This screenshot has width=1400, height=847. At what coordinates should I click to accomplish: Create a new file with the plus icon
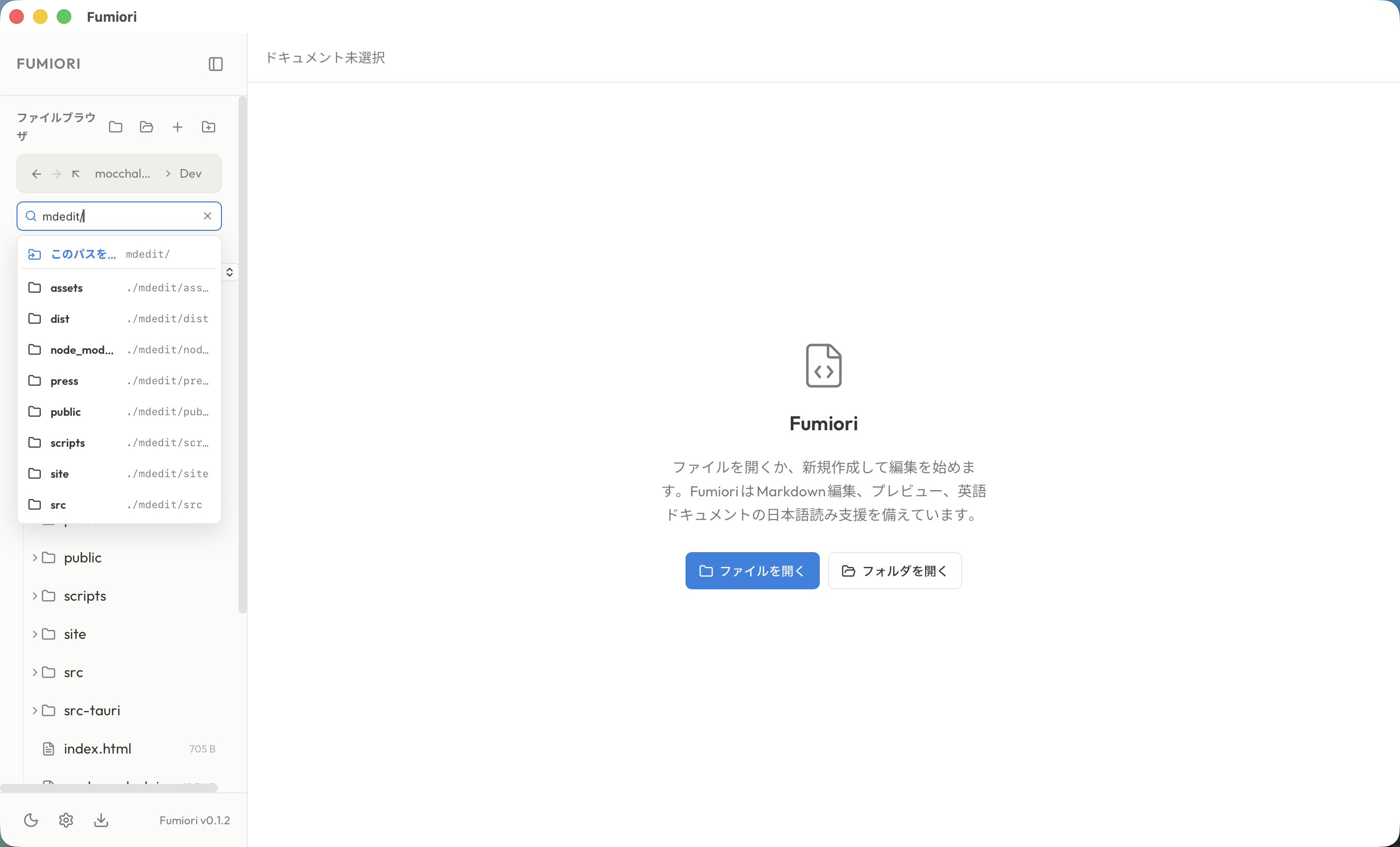(177, 127)
